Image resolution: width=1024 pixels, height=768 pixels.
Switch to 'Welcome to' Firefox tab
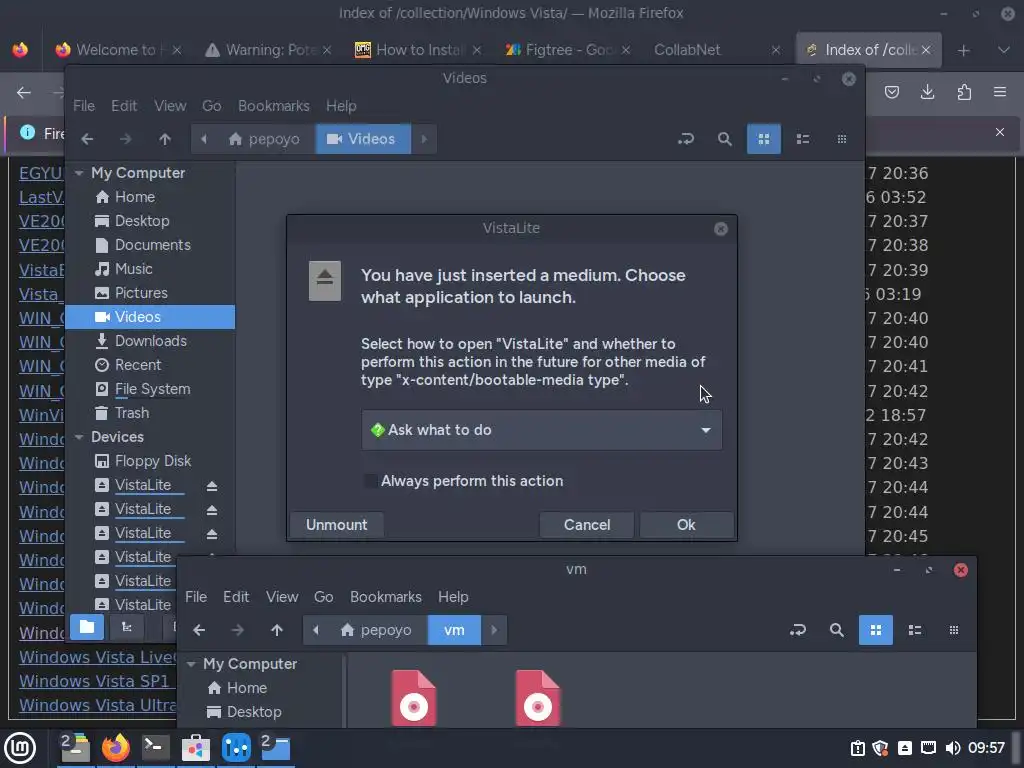point(116,50)
